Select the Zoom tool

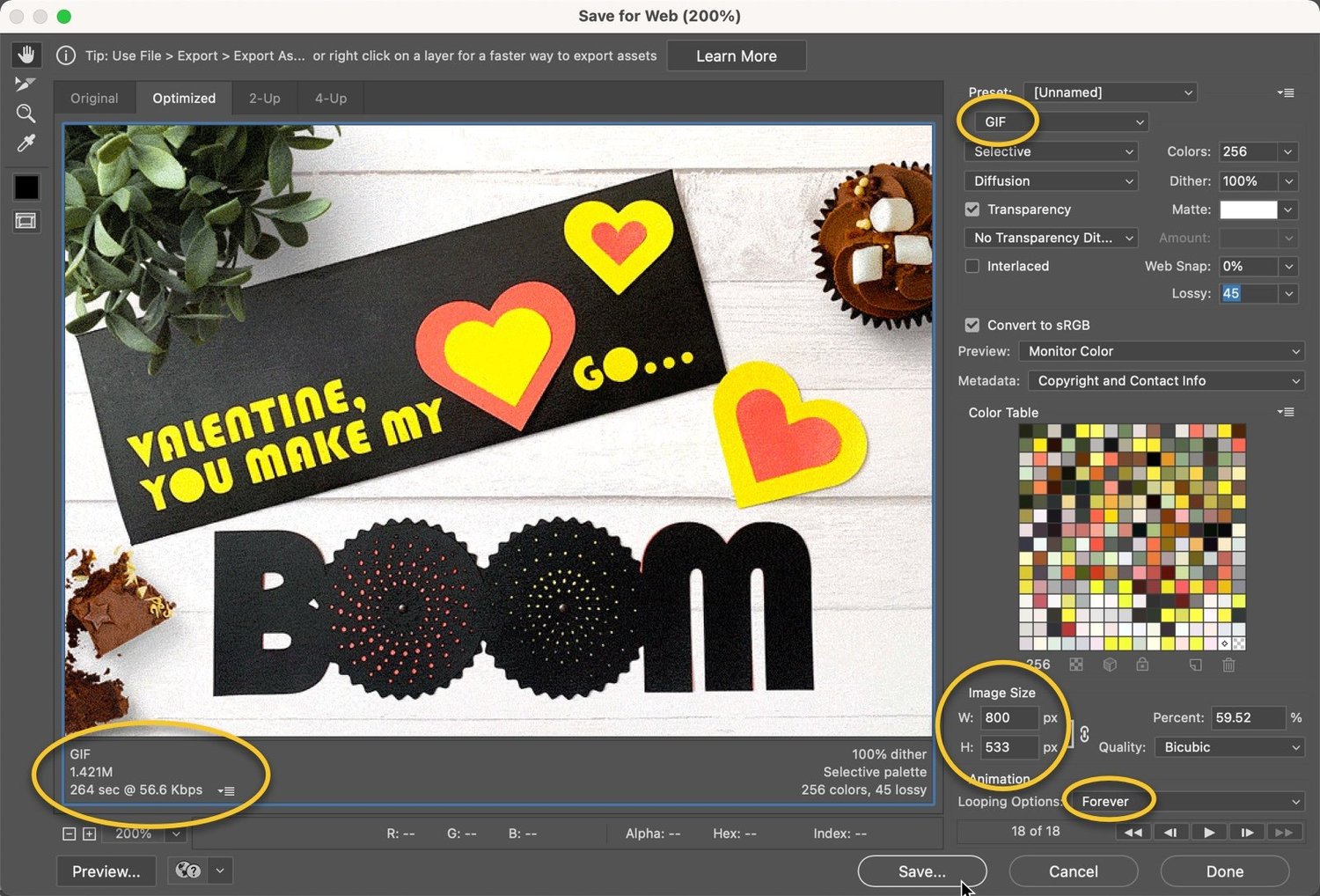coord(26,113)
